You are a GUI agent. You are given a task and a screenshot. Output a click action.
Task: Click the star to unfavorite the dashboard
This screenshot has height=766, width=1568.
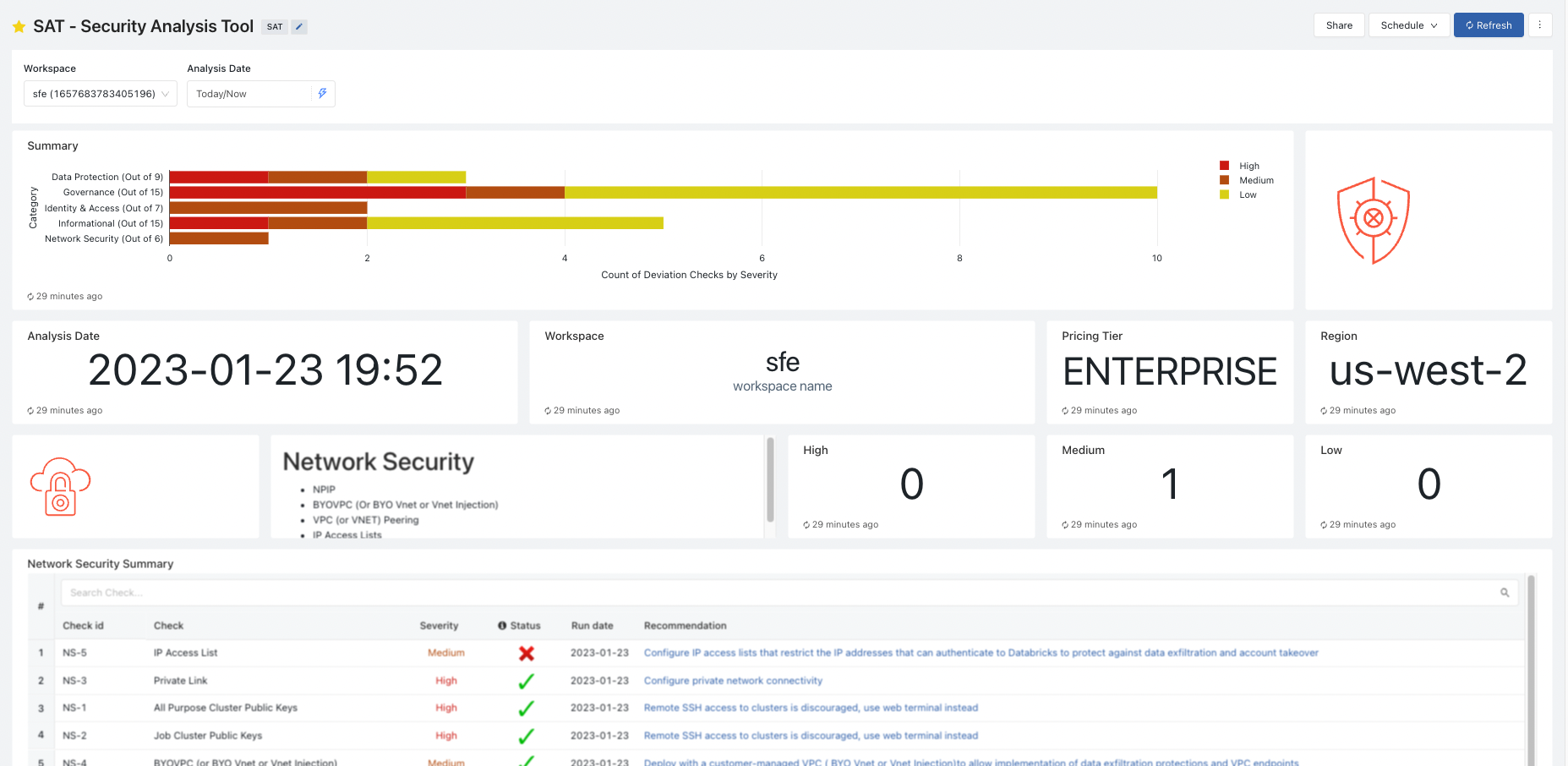coord(19,25)
